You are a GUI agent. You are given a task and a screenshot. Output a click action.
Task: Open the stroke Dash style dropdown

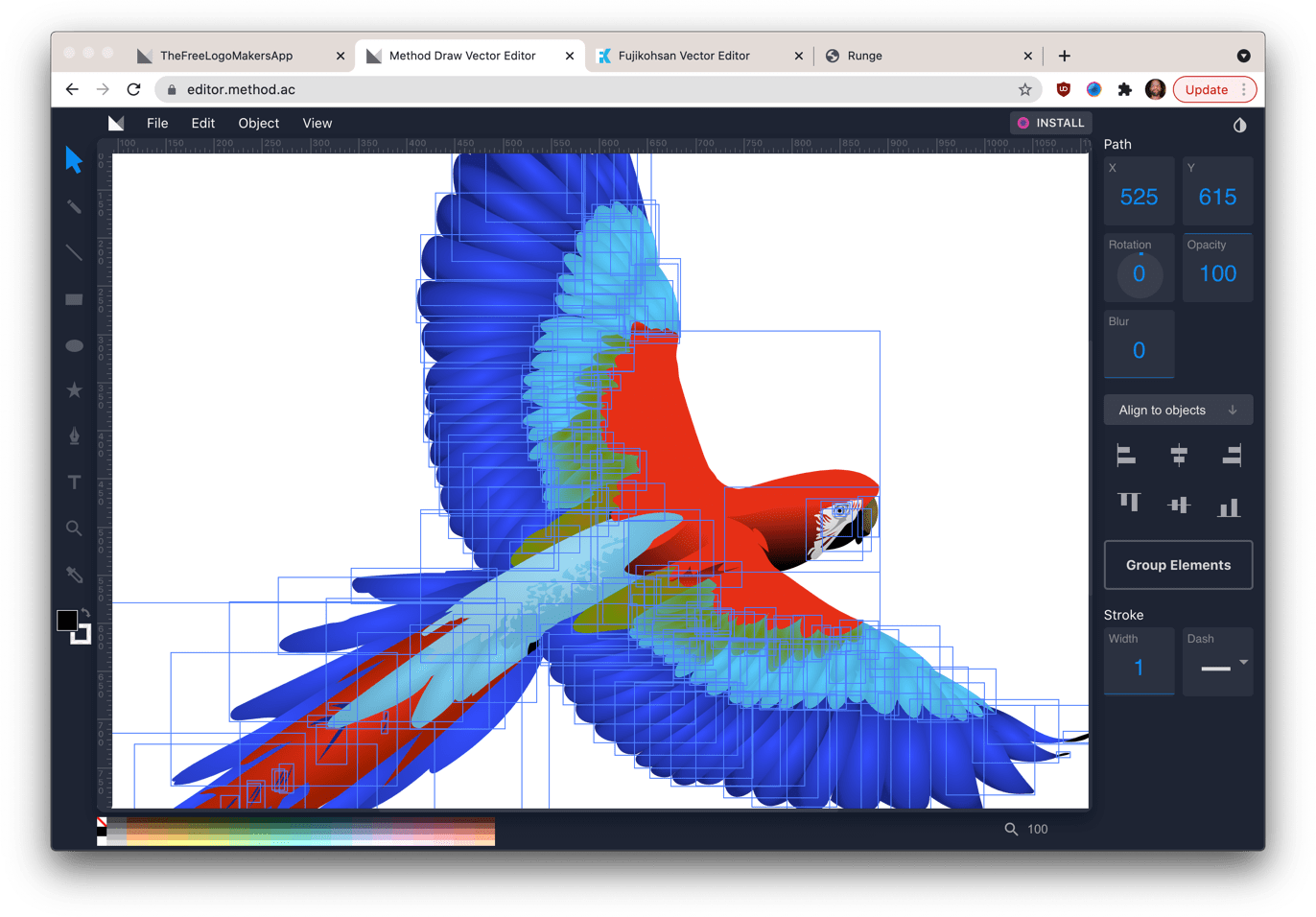click(x=1218, y=662)
